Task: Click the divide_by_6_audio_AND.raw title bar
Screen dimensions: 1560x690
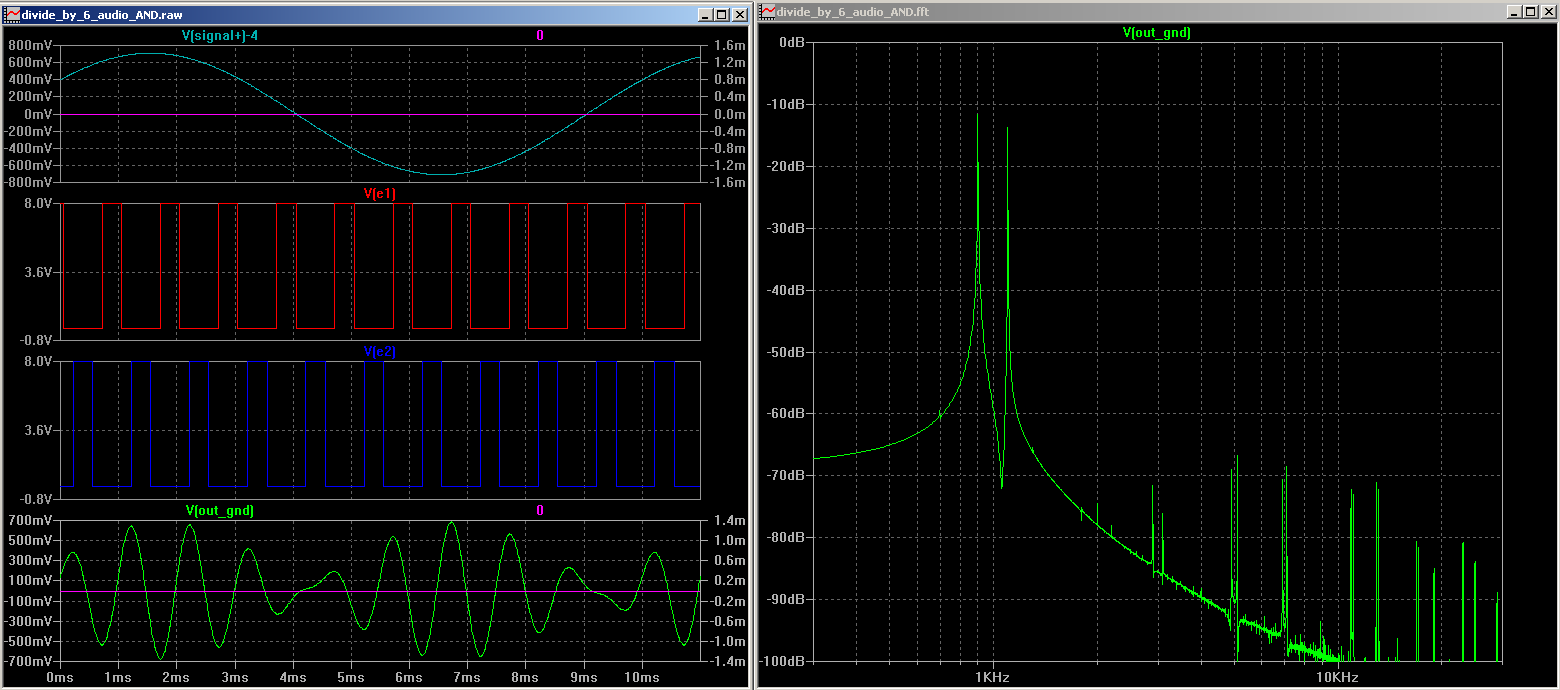Action: (x=350, y=14)
